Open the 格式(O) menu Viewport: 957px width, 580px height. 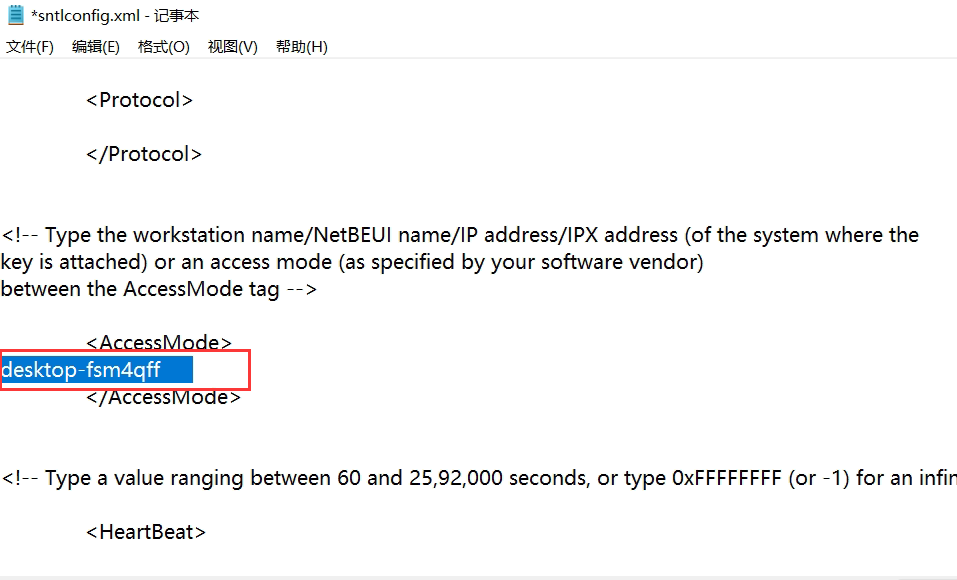pyautogui.click(x=163, y=47)
